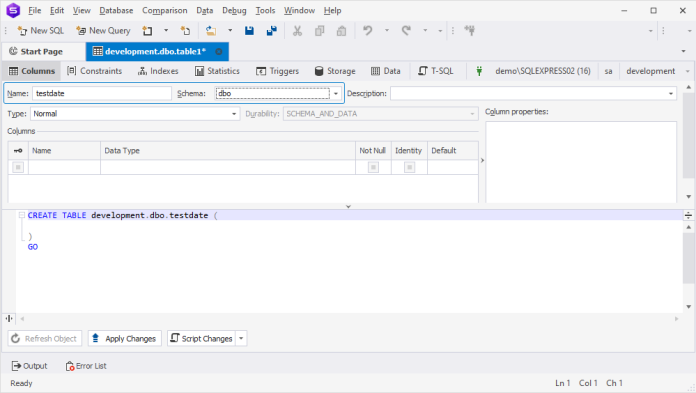This screenshot has width=696, height=393.
Task: Click the green connection plug icon
Action: click(x=479, y=71)
